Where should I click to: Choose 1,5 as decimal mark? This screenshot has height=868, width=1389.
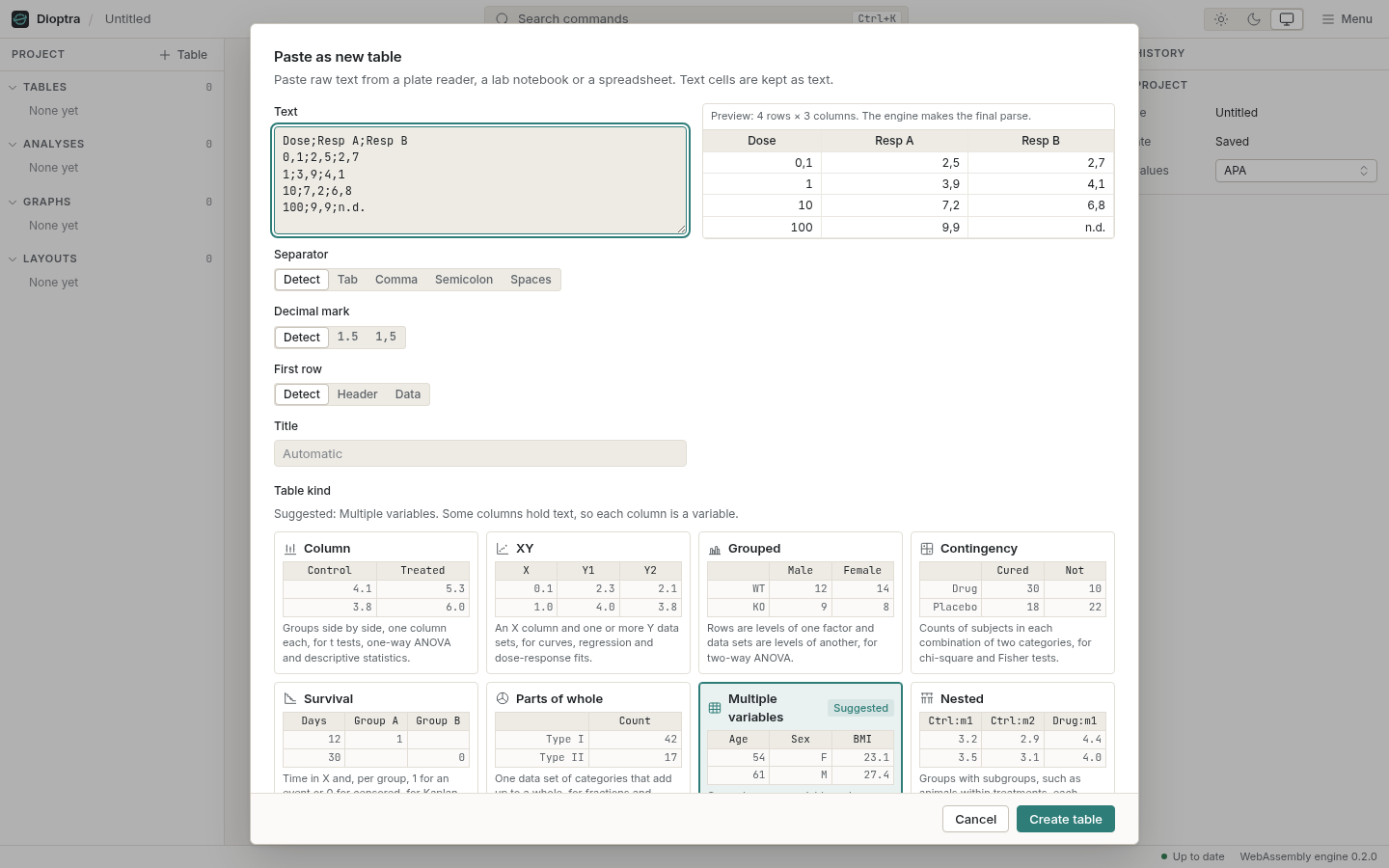click(x=386, y=338)
